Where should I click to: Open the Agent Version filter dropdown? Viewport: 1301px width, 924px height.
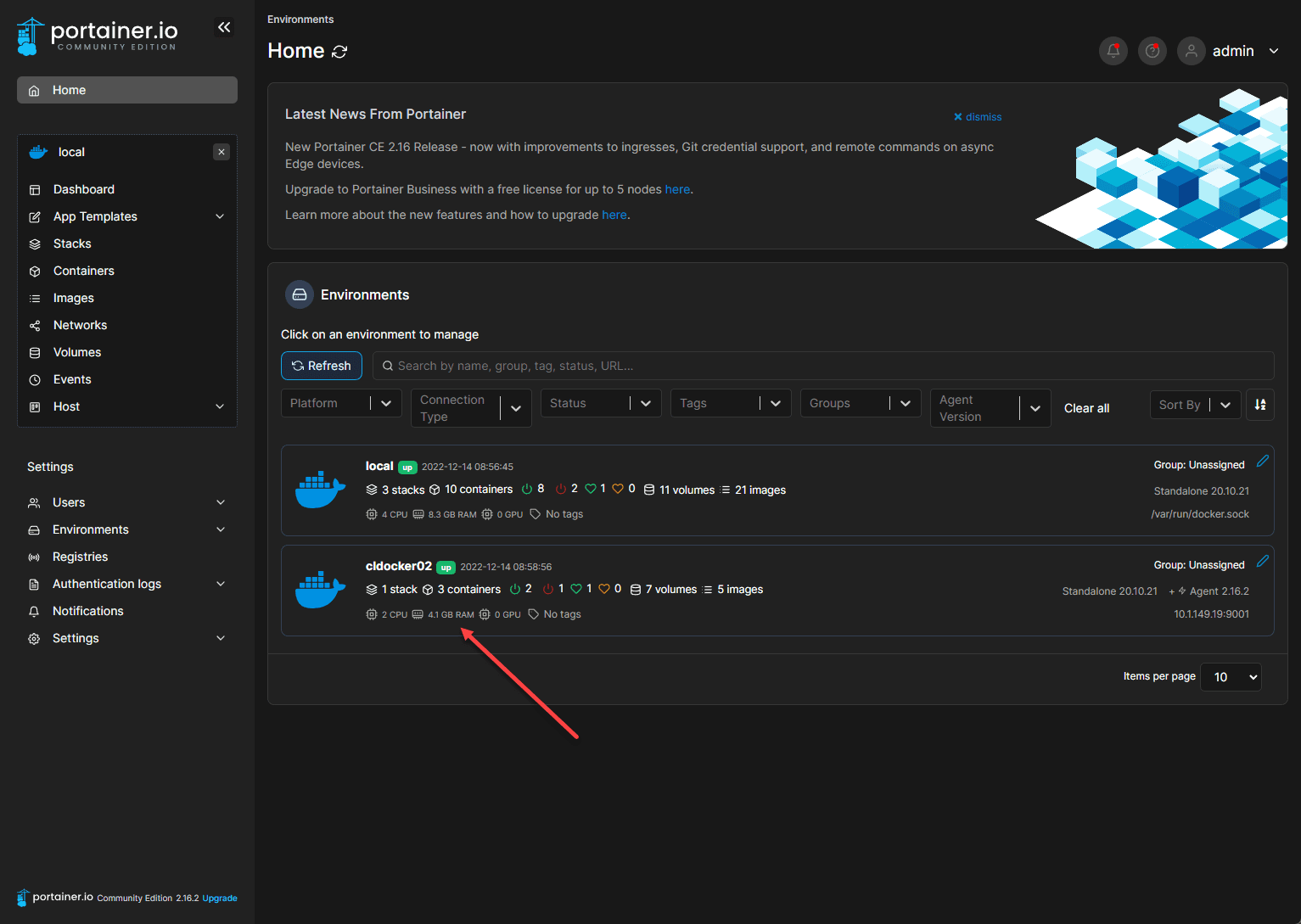coord(990,408)
